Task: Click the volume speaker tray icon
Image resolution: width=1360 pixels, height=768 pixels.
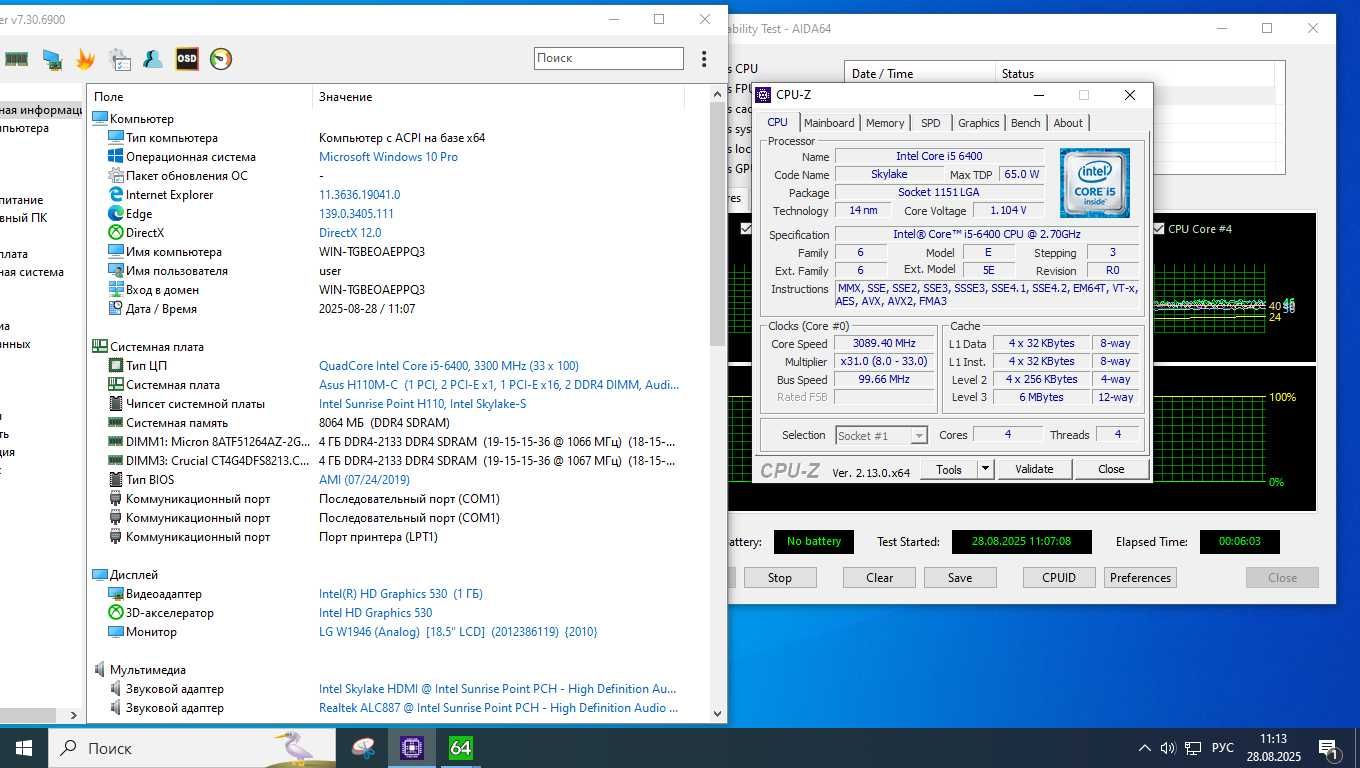Action: (x=1167, y=748)
